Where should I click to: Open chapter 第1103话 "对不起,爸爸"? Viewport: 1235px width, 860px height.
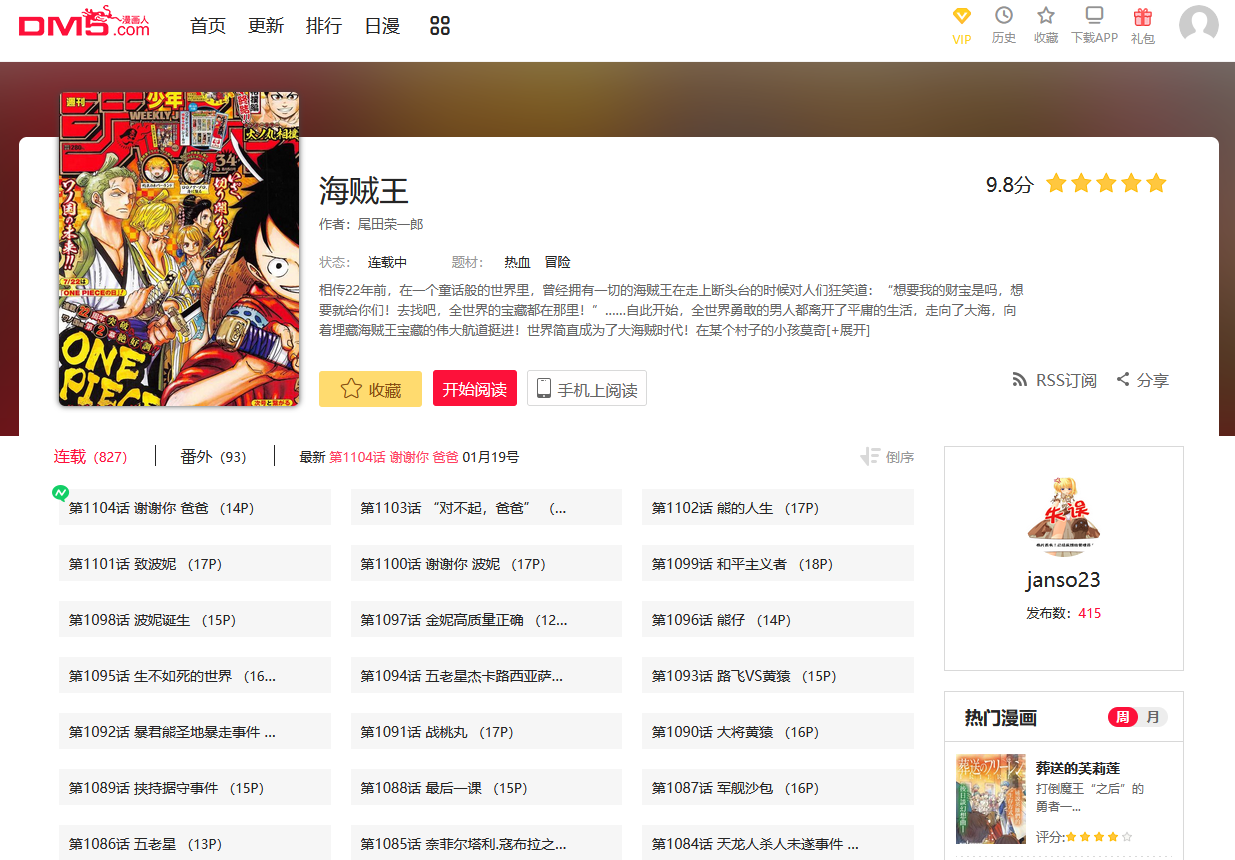486,507
